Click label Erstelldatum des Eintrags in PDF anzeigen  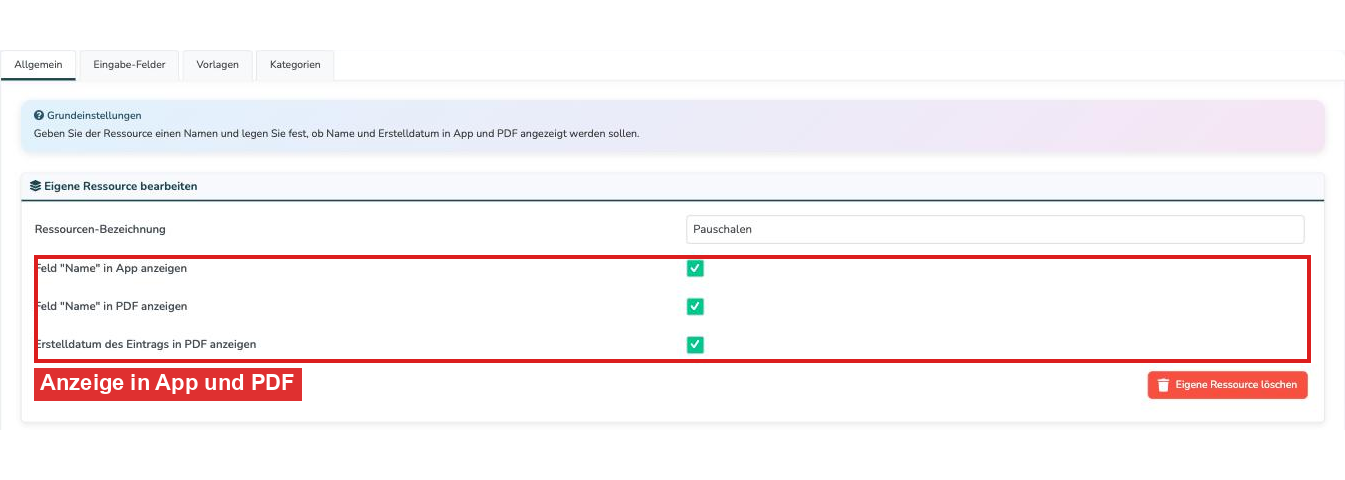point(146,344)
